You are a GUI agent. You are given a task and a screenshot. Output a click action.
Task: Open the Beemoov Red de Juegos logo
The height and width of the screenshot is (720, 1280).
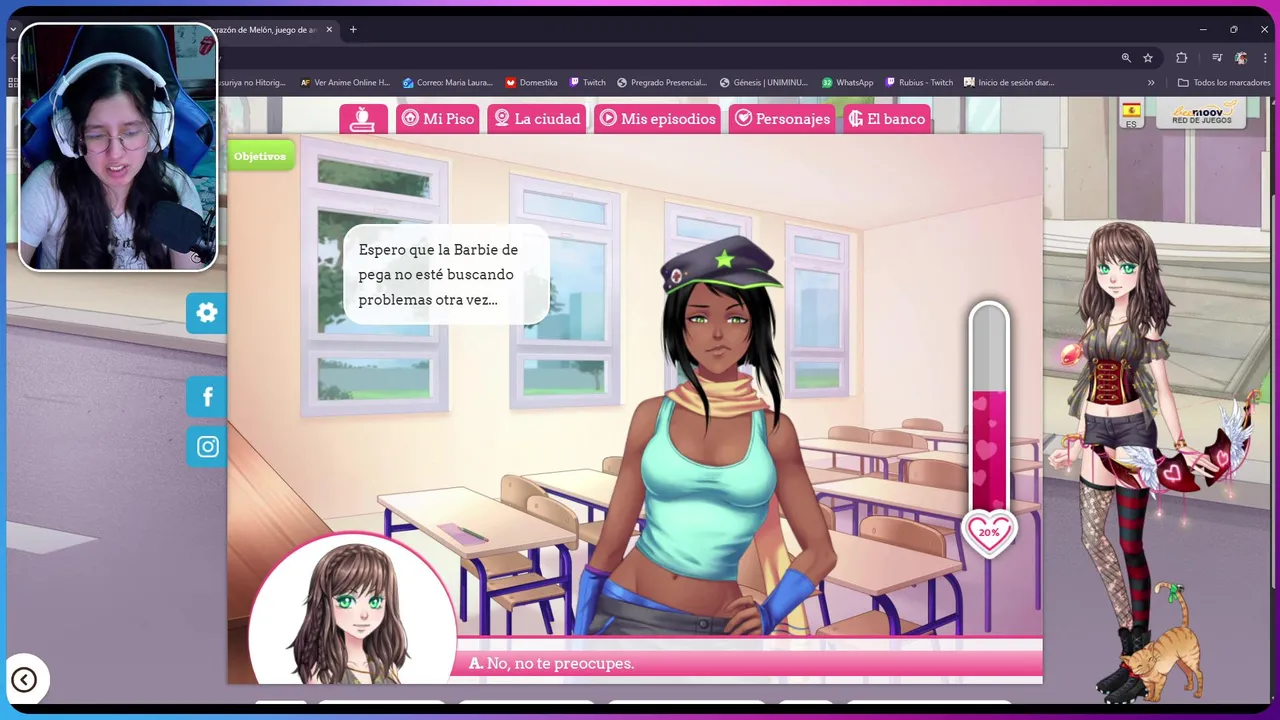(x=1201, y=113)
